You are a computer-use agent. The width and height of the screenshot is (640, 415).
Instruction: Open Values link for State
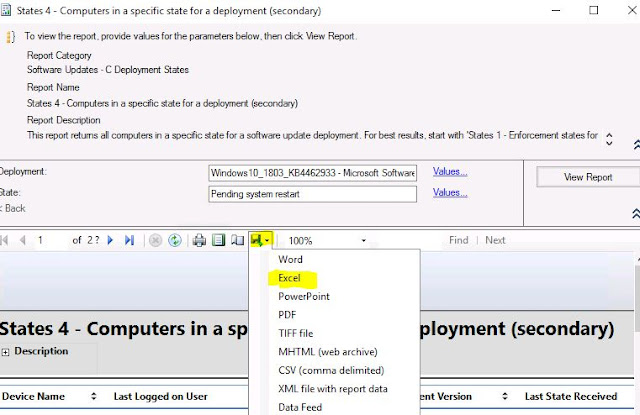pos(450,193)
